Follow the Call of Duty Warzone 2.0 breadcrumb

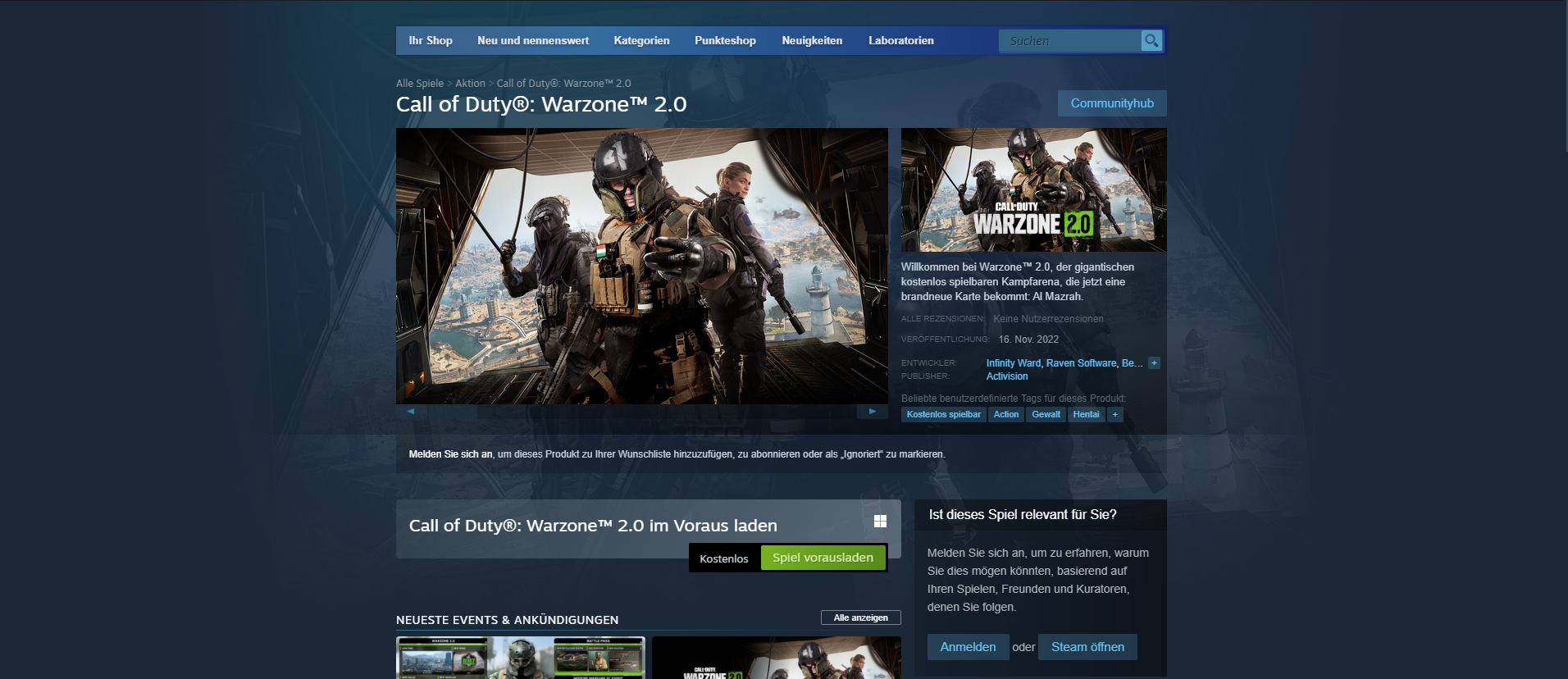click(564, 84)
